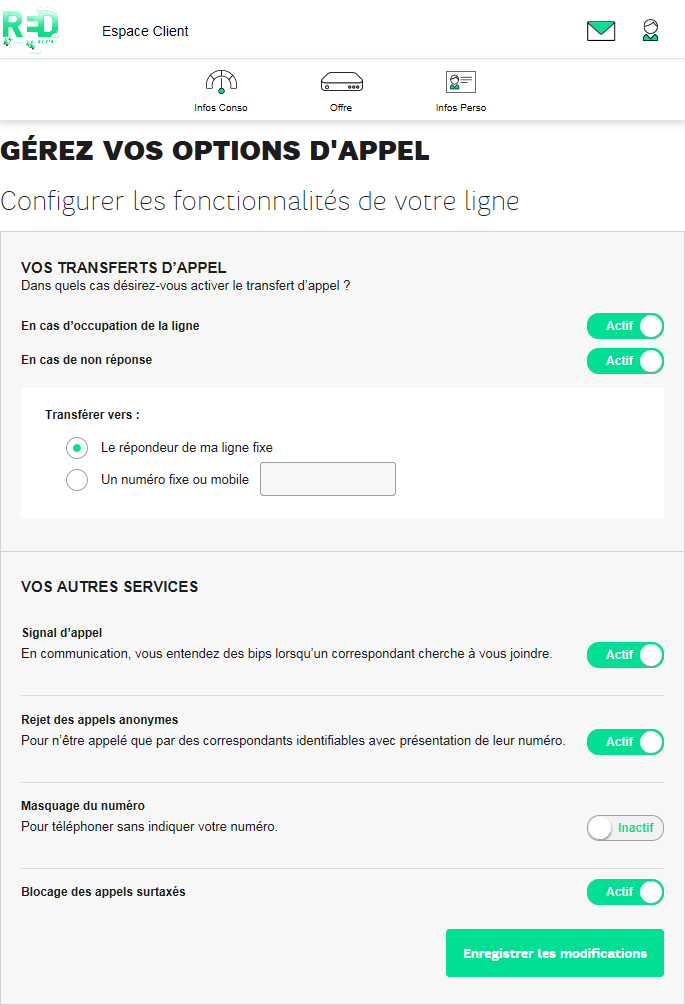Screen dimensions: 685x1005
Task: Disable transfer when line is busy
Action: tap(625, 326)
